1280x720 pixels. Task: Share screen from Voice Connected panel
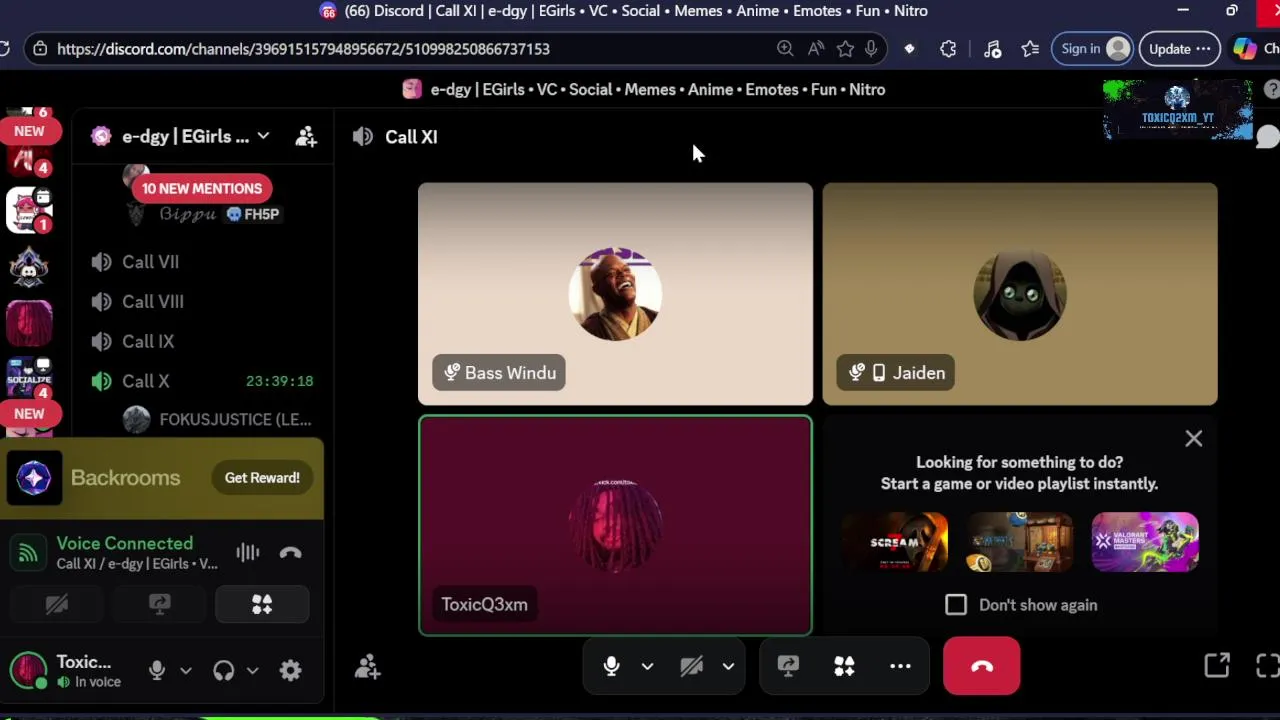pos(159,604)
